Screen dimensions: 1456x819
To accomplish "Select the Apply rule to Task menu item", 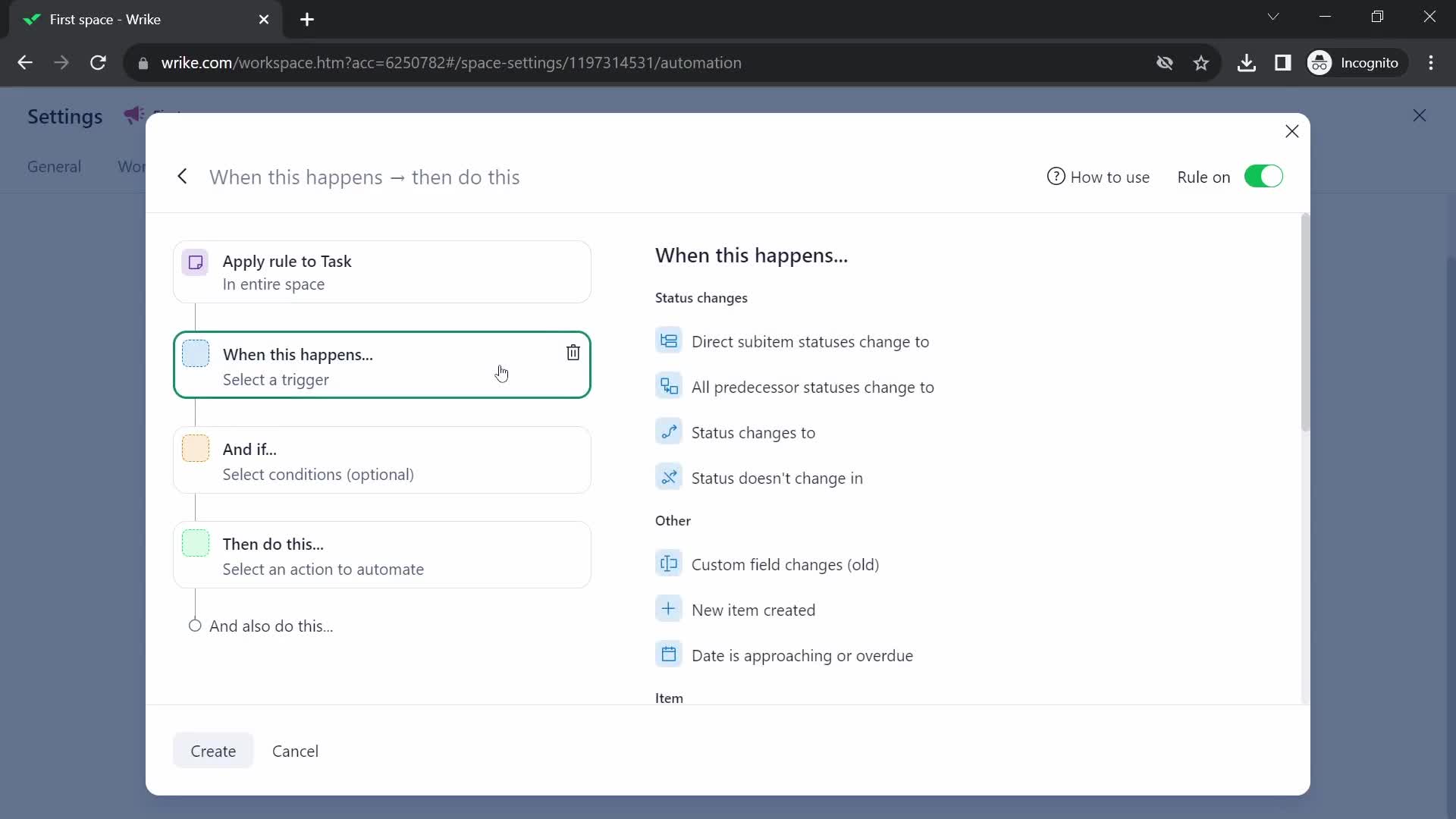I will point(382,272).
